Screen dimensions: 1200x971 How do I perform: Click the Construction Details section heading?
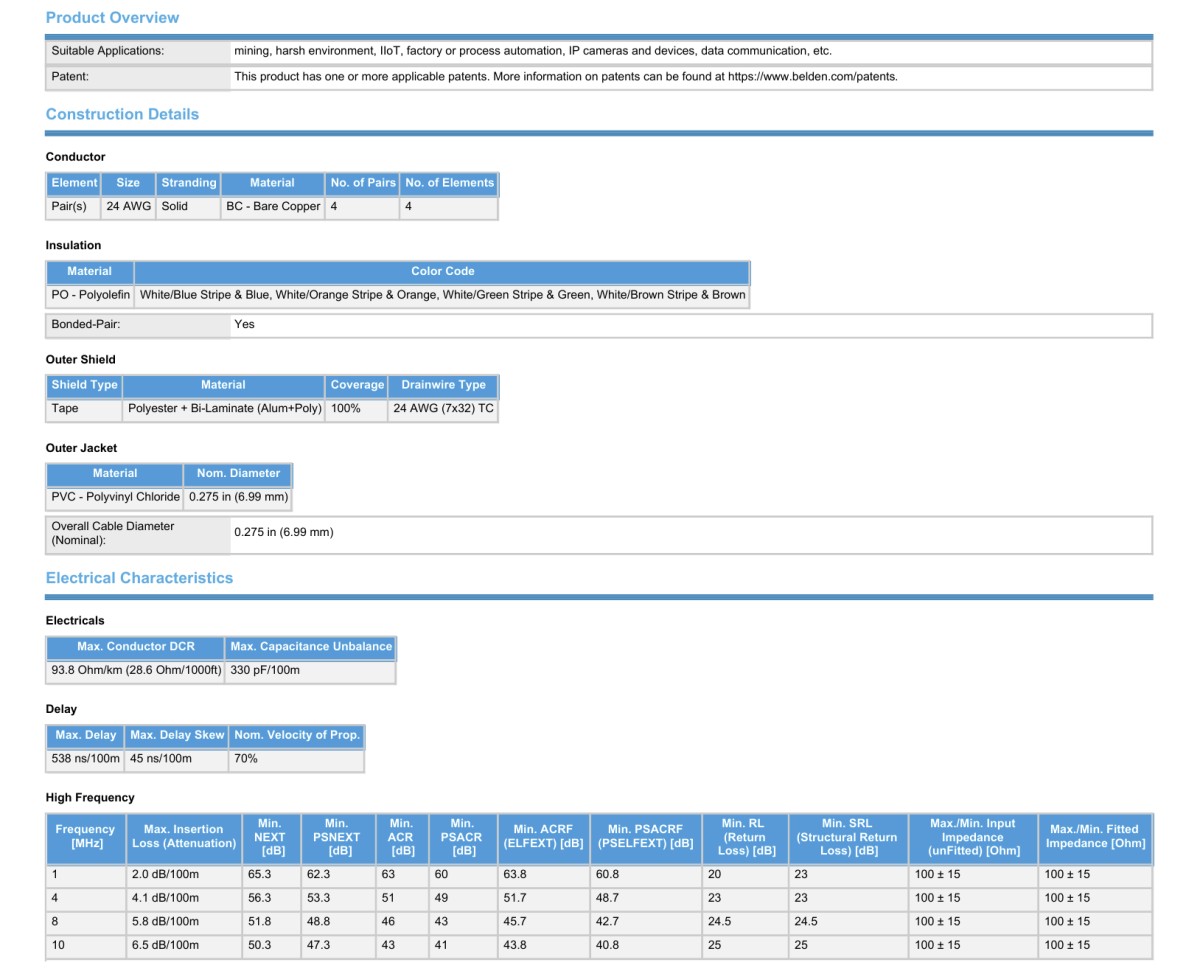pyautogui.click(x=122, y=114)
